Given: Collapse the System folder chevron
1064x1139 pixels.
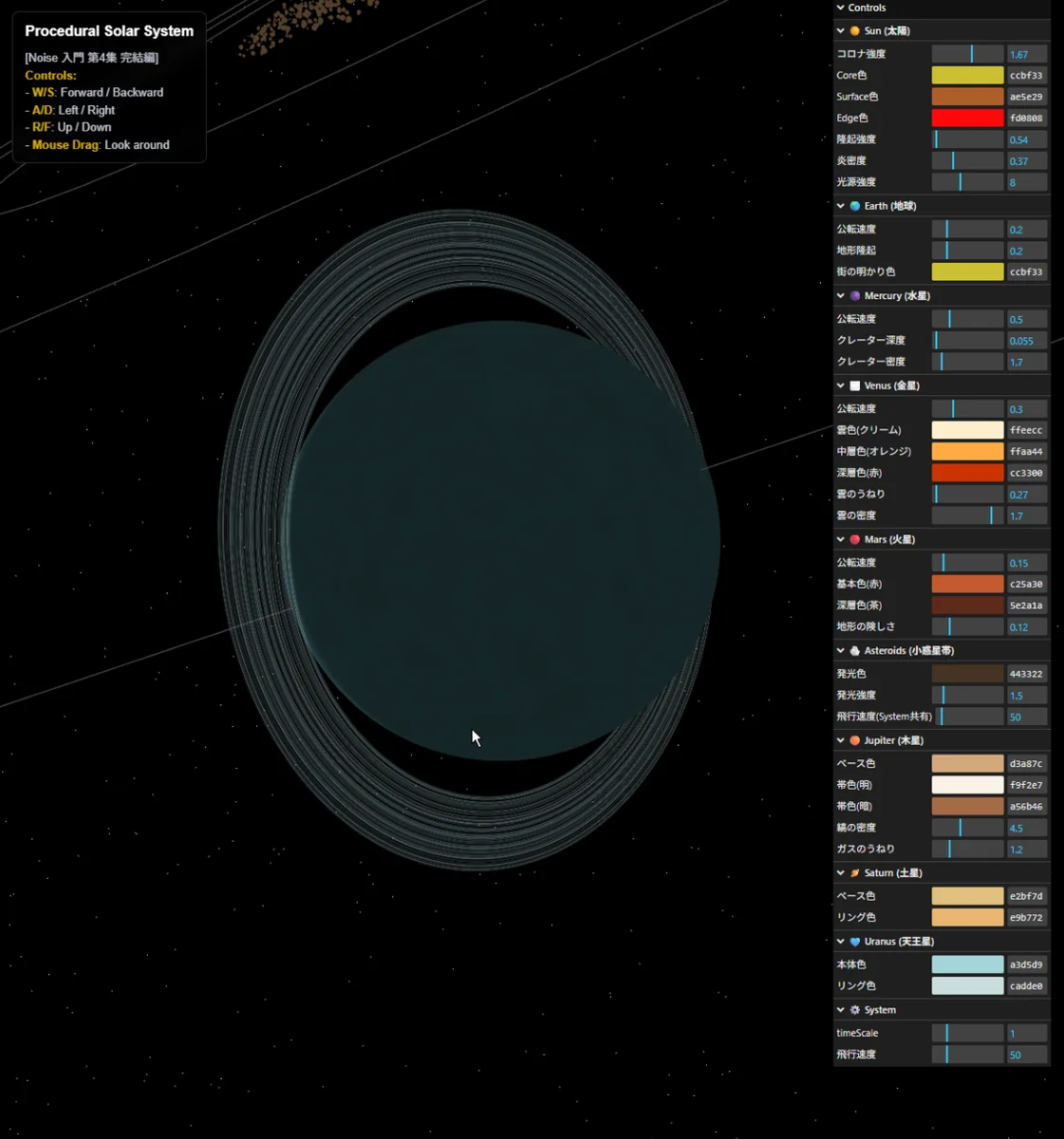Looking at the screenshot, I should point(840,1010).
